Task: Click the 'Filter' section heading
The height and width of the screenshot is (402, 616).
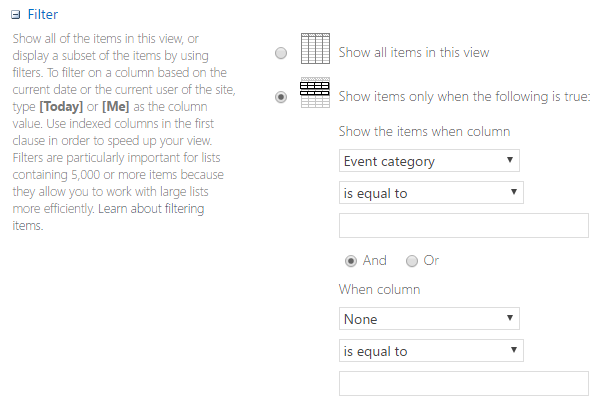Action: pyautogui.click(x=43, y=15)
